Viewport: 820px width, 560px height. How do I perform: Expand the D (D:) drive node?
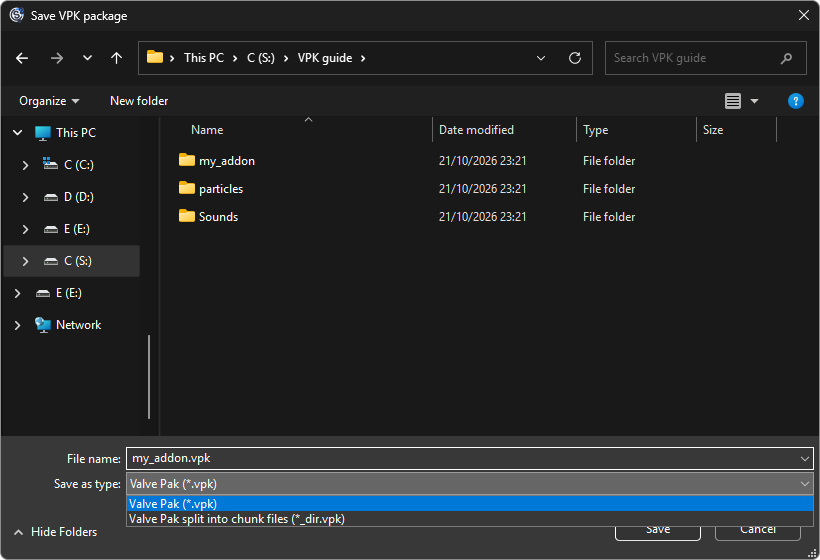(x=25, y=197)
